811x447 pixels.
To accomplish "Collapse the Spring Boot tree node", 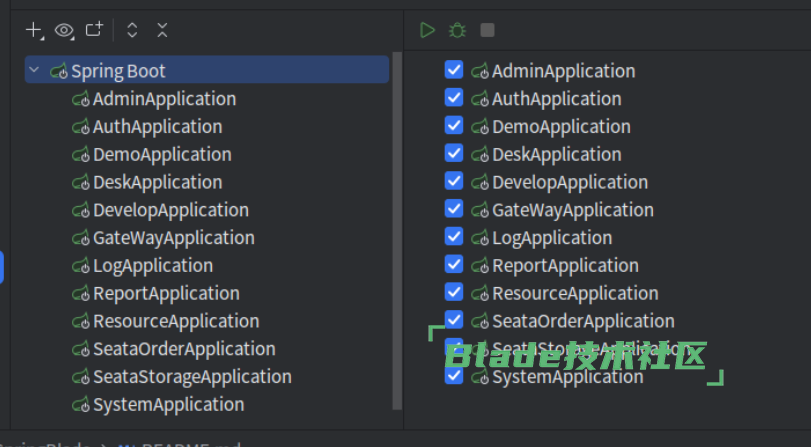I will click(x=34, y=69).
